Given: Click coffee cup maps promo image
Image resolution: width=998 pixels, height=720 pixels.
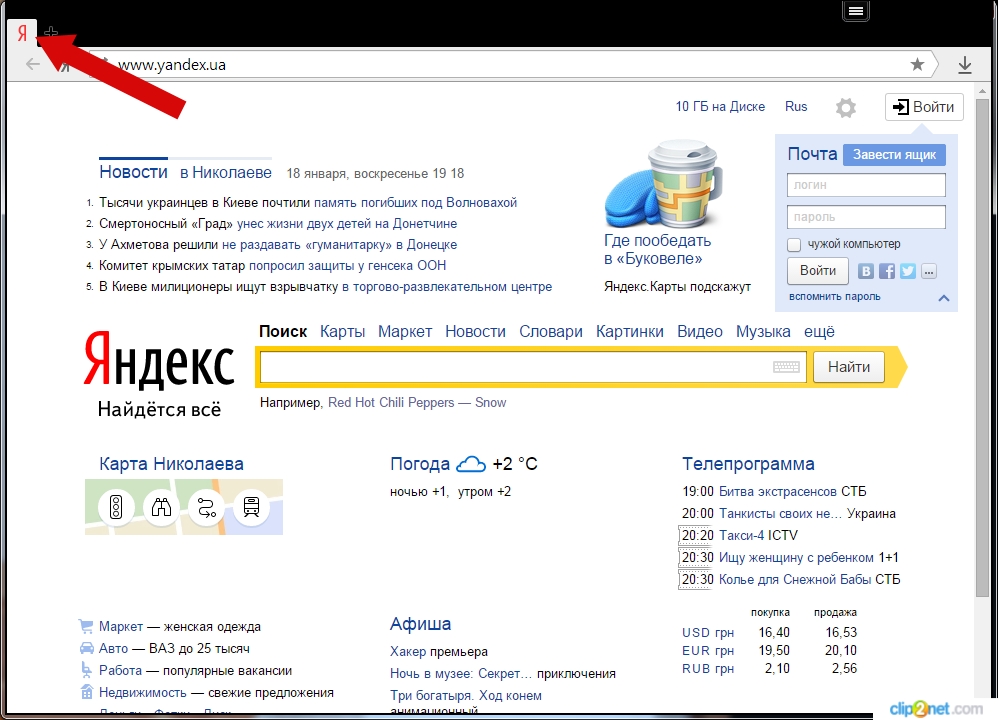Looking at the screenshot, I should click(664, 185).
